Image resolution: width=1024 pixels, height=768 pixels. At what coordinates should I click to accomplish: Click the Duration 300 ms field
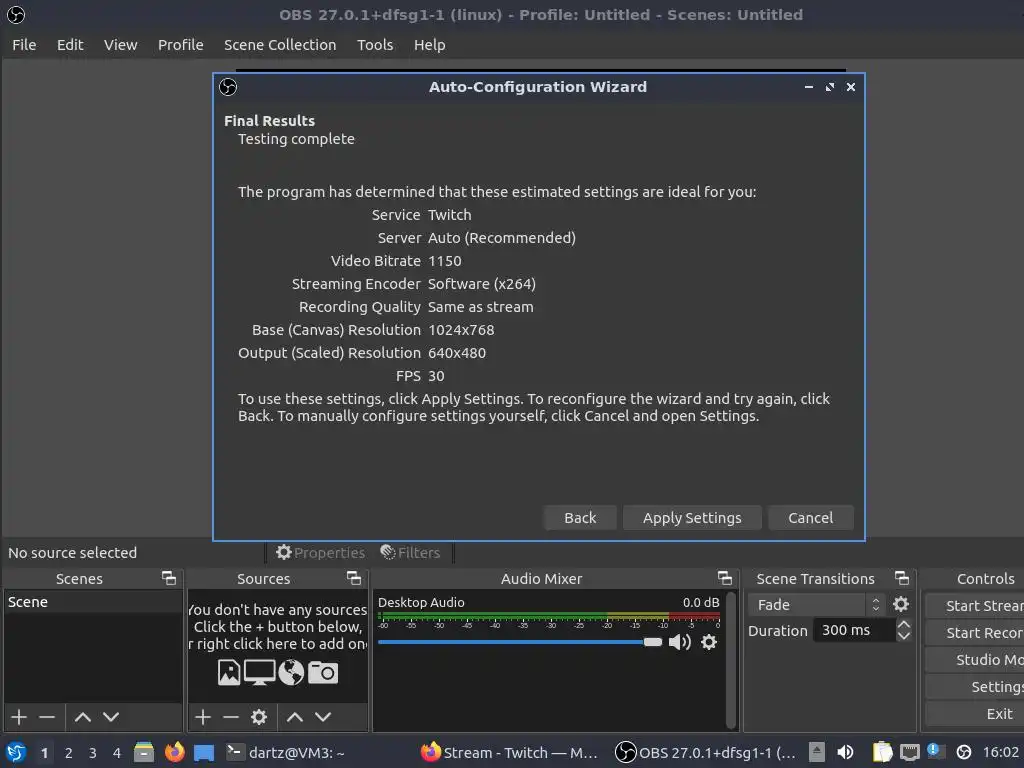click(x=854, y=630)
